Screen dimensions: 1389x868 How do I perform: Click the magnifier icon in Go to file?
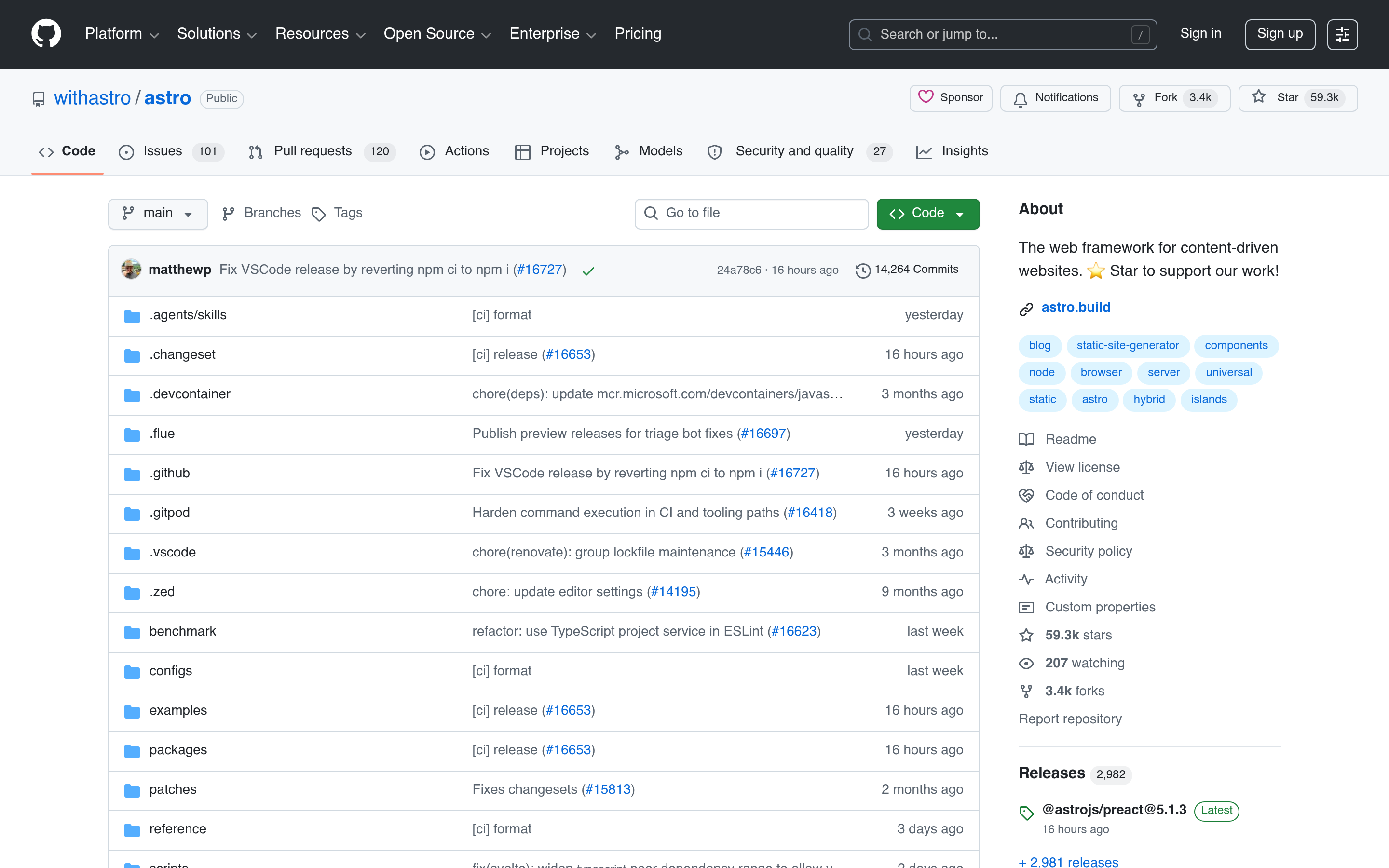coord(651,214)
